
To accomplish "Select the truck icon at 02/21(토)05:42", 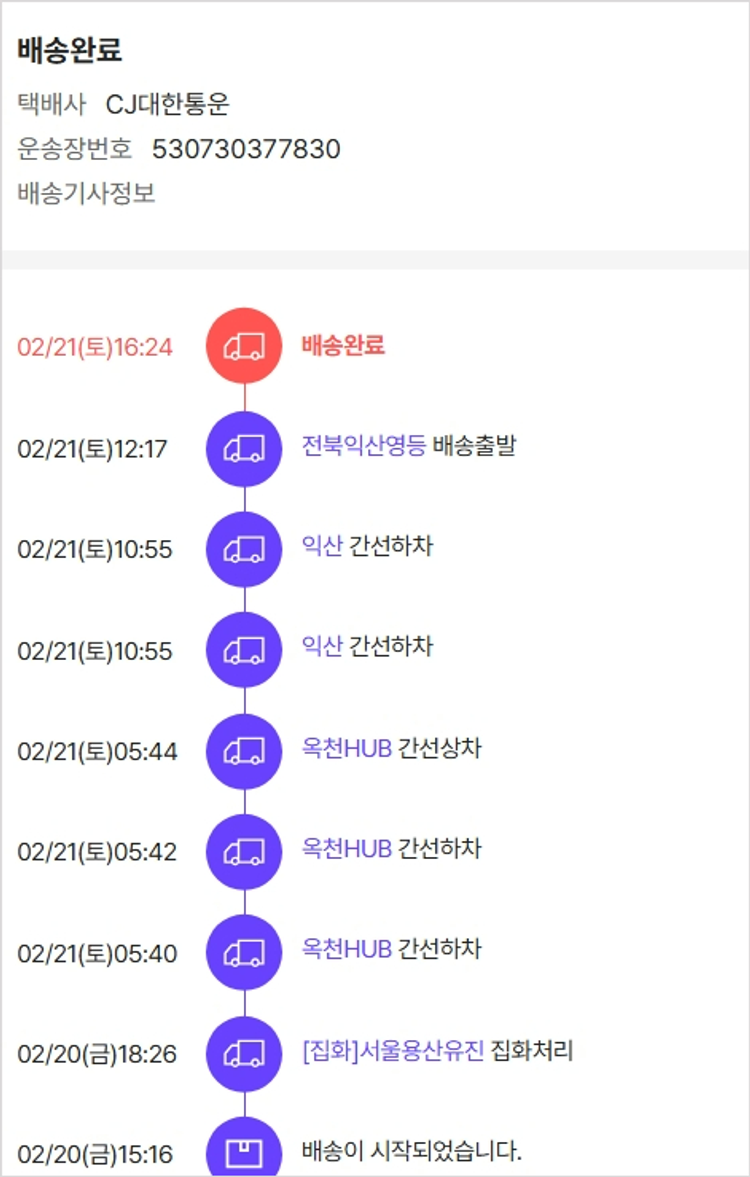I will pyautogui.click(x=244, y=852).
